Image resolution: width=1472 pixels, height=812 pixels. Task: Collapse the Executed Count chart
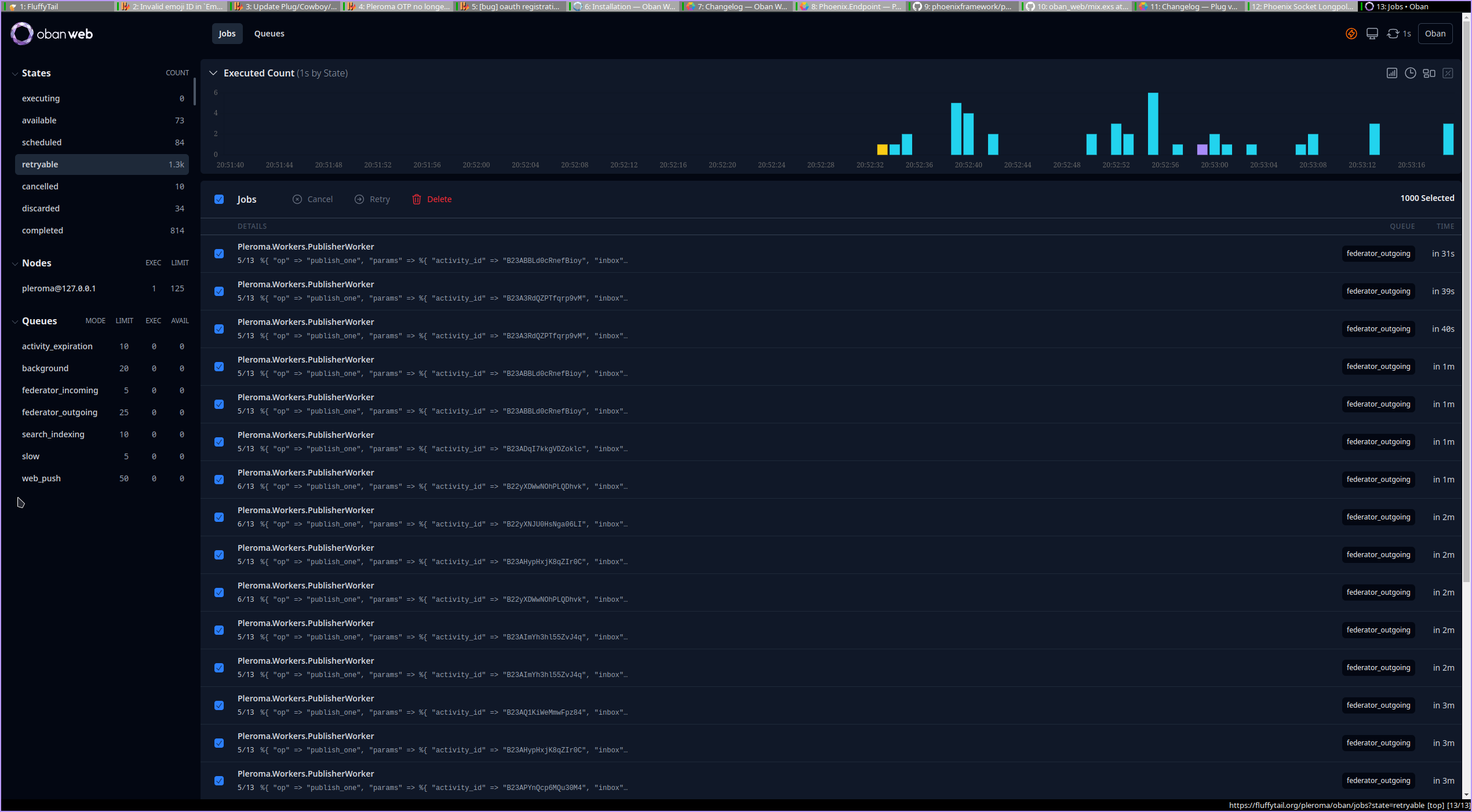[213, 73]
